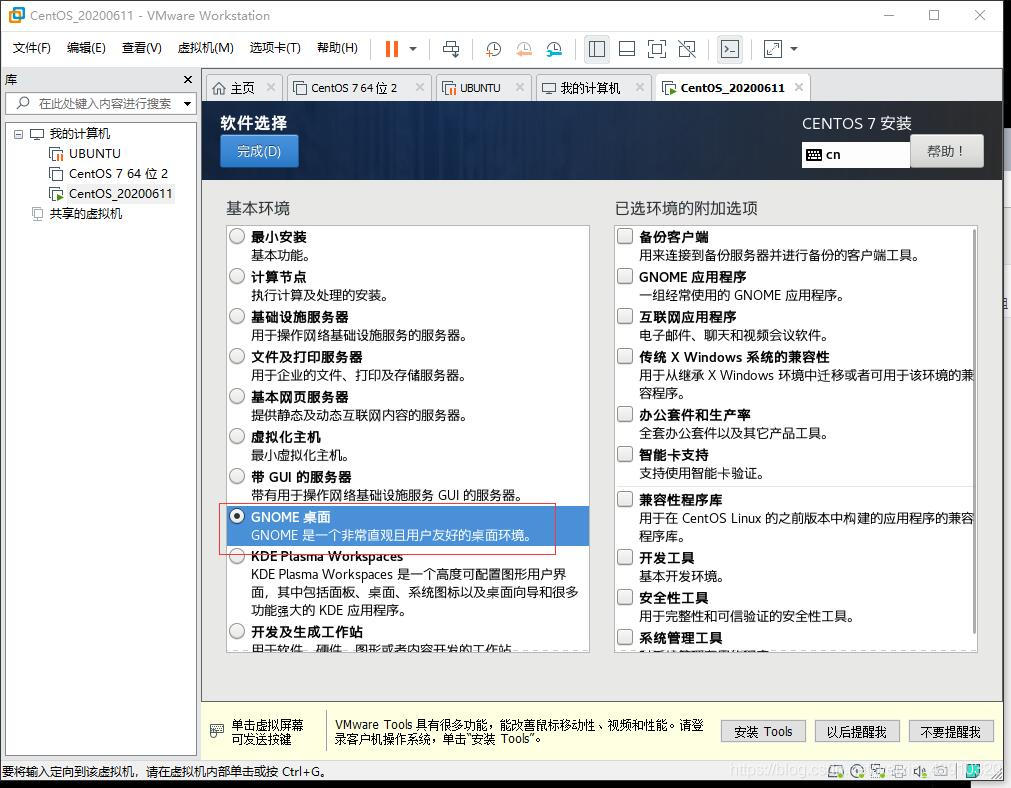Viewport: 1011px width, 788px height.
Task: Take a new virtual machine snapshot
Action: (x=493, y=49)
